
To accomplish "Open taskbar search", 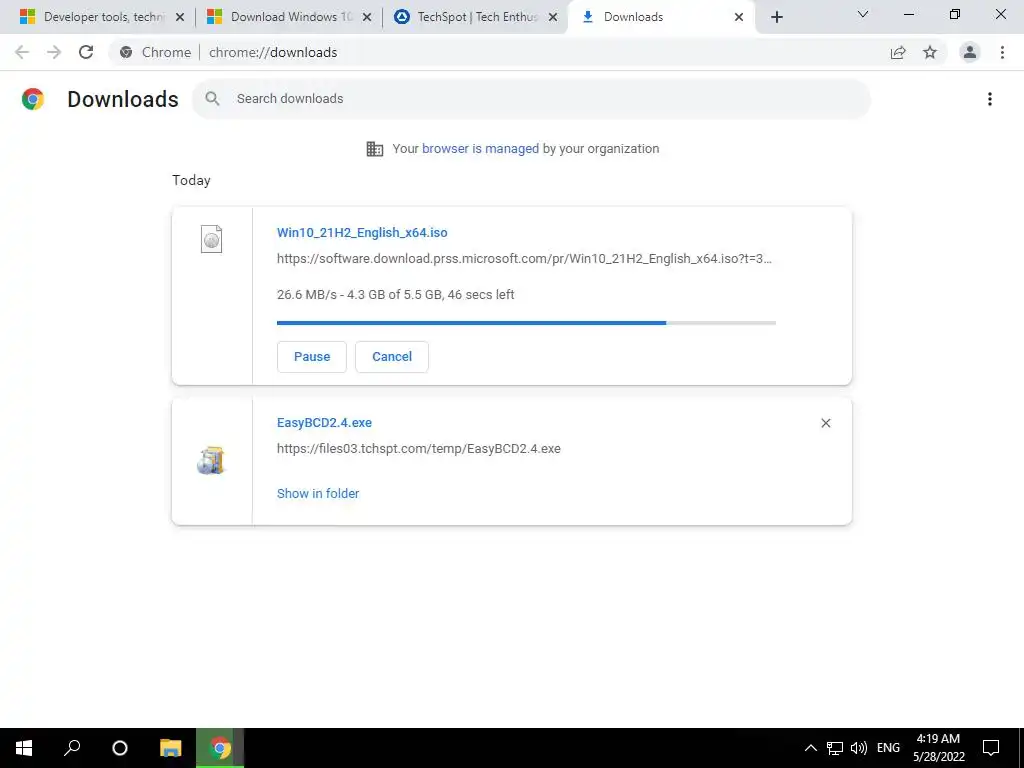I will coord(72,748).
